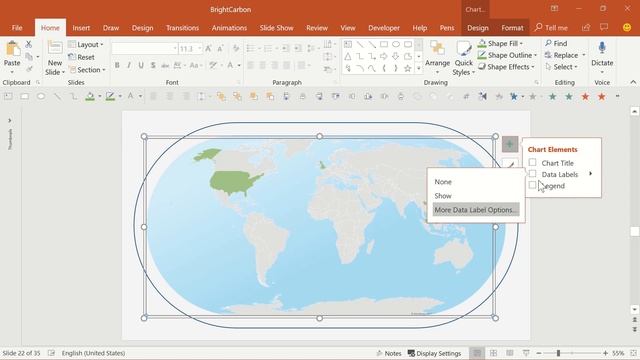Click the Bold formatting icon

tap(117, 65)
